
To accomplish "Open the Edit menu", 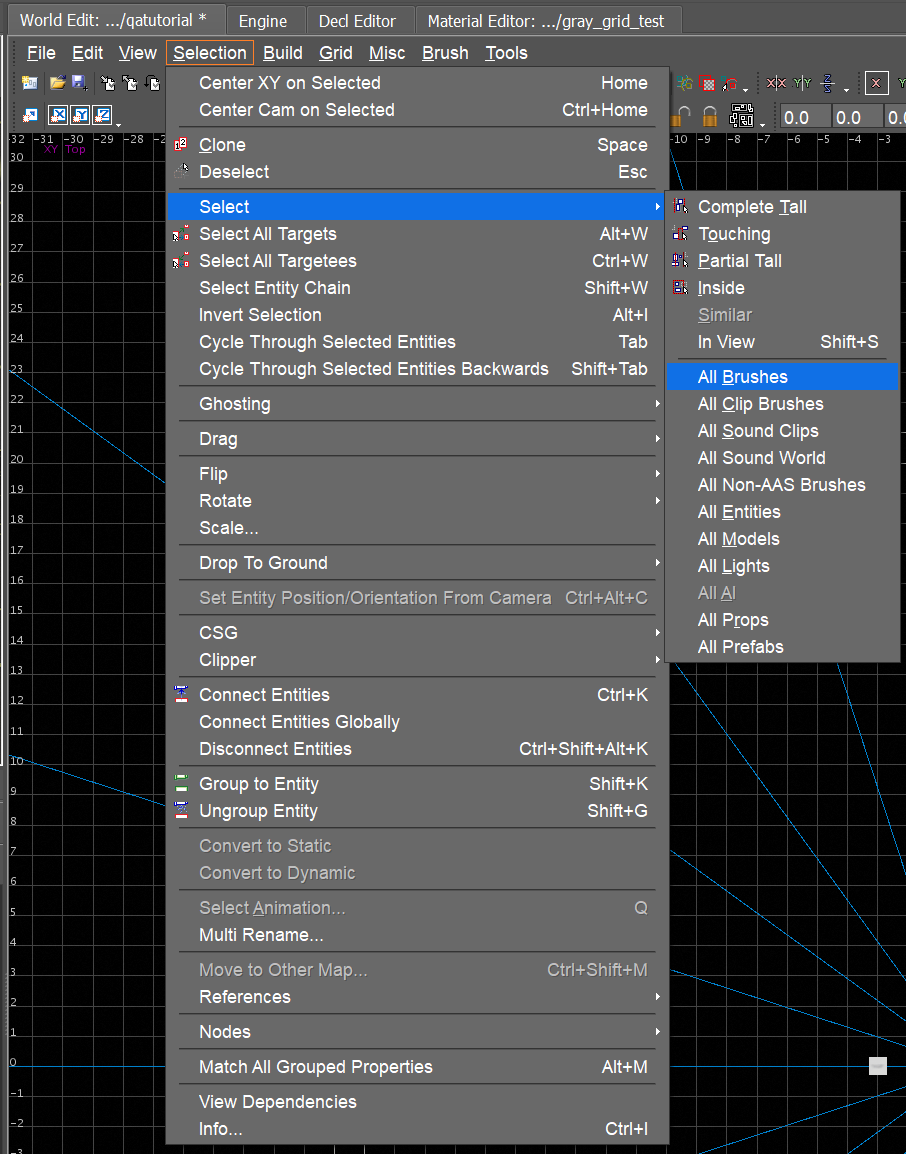I will click(88, 53).
